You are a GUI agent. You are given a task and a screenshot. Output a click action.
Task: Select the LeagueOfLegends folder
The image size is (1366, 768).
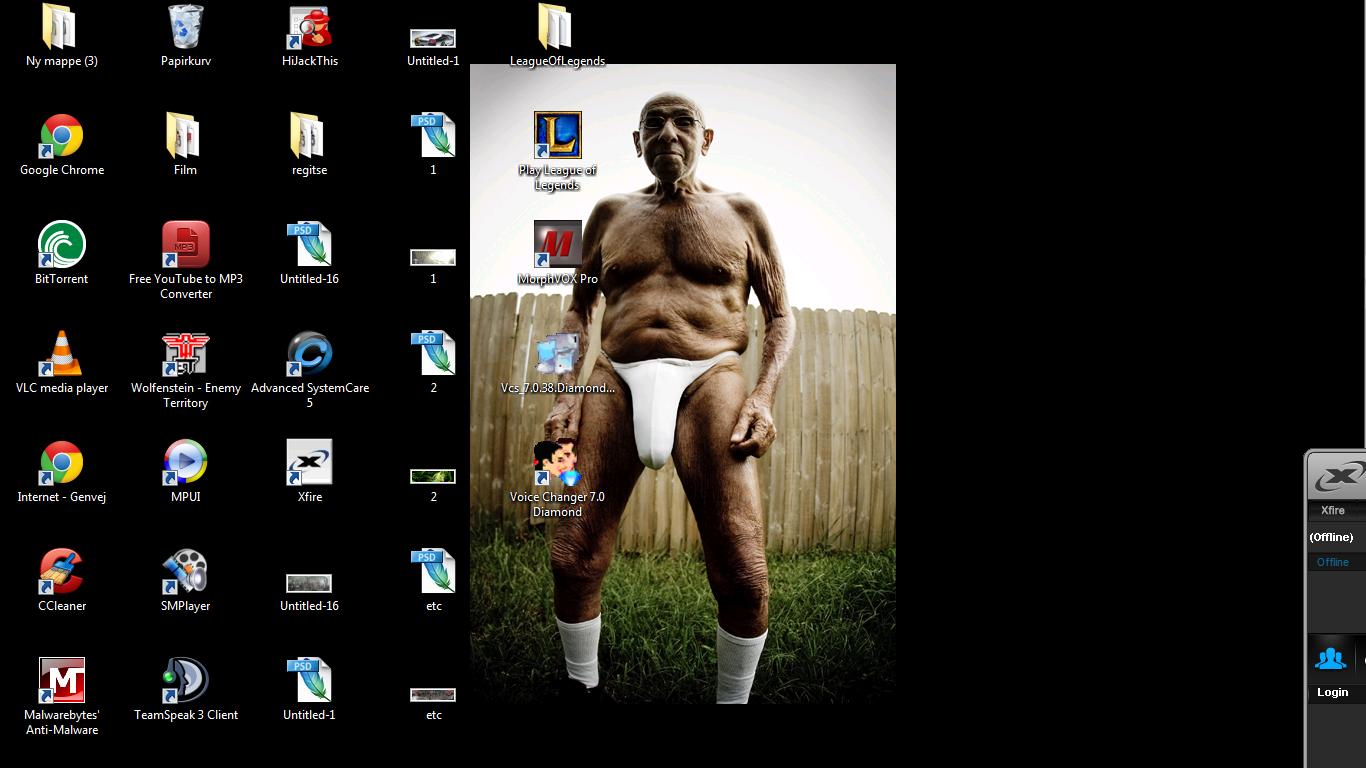tap(557, 28)
